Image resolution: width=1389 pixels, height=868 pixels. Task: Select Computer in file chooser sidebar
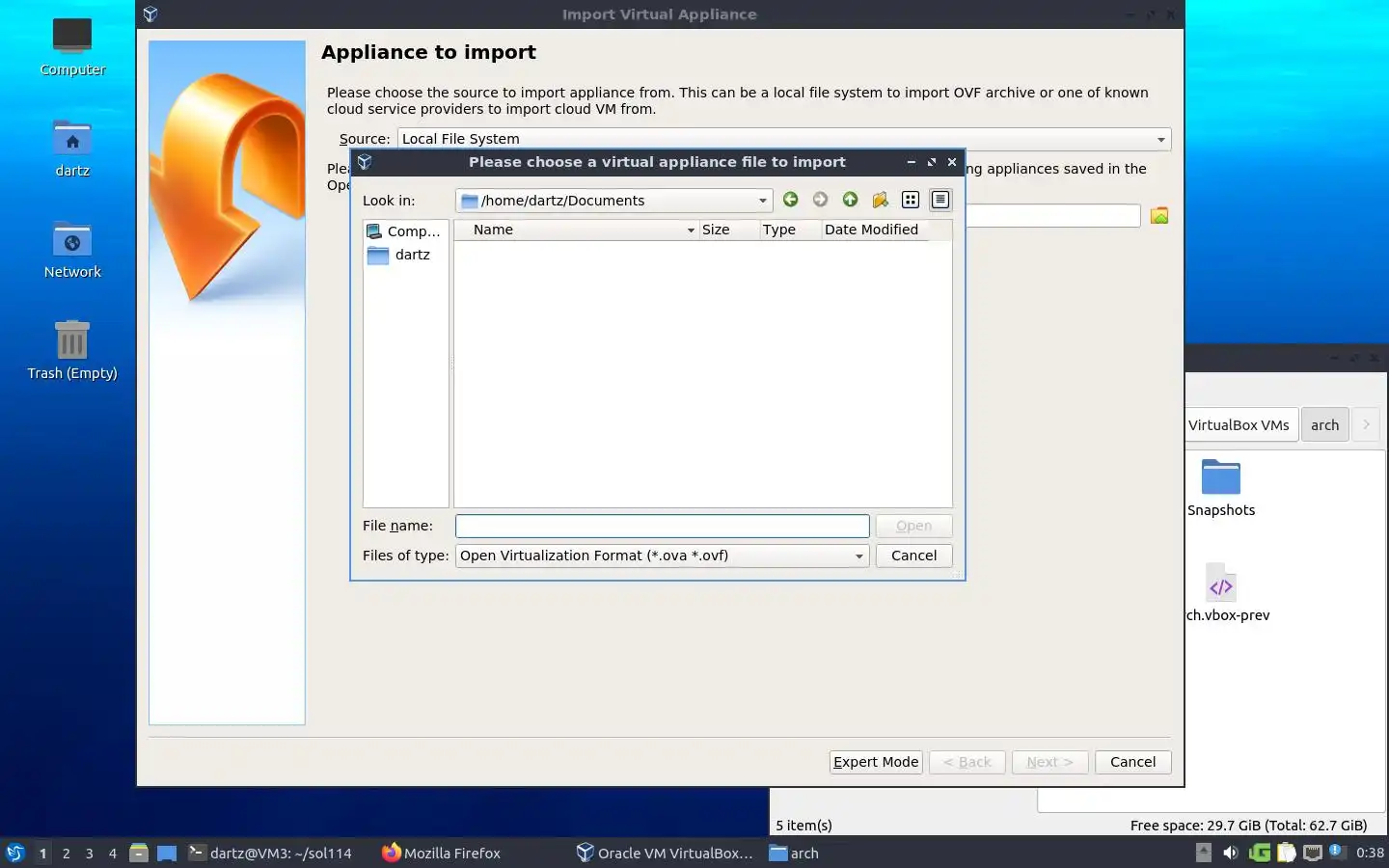tap(404, 231)
